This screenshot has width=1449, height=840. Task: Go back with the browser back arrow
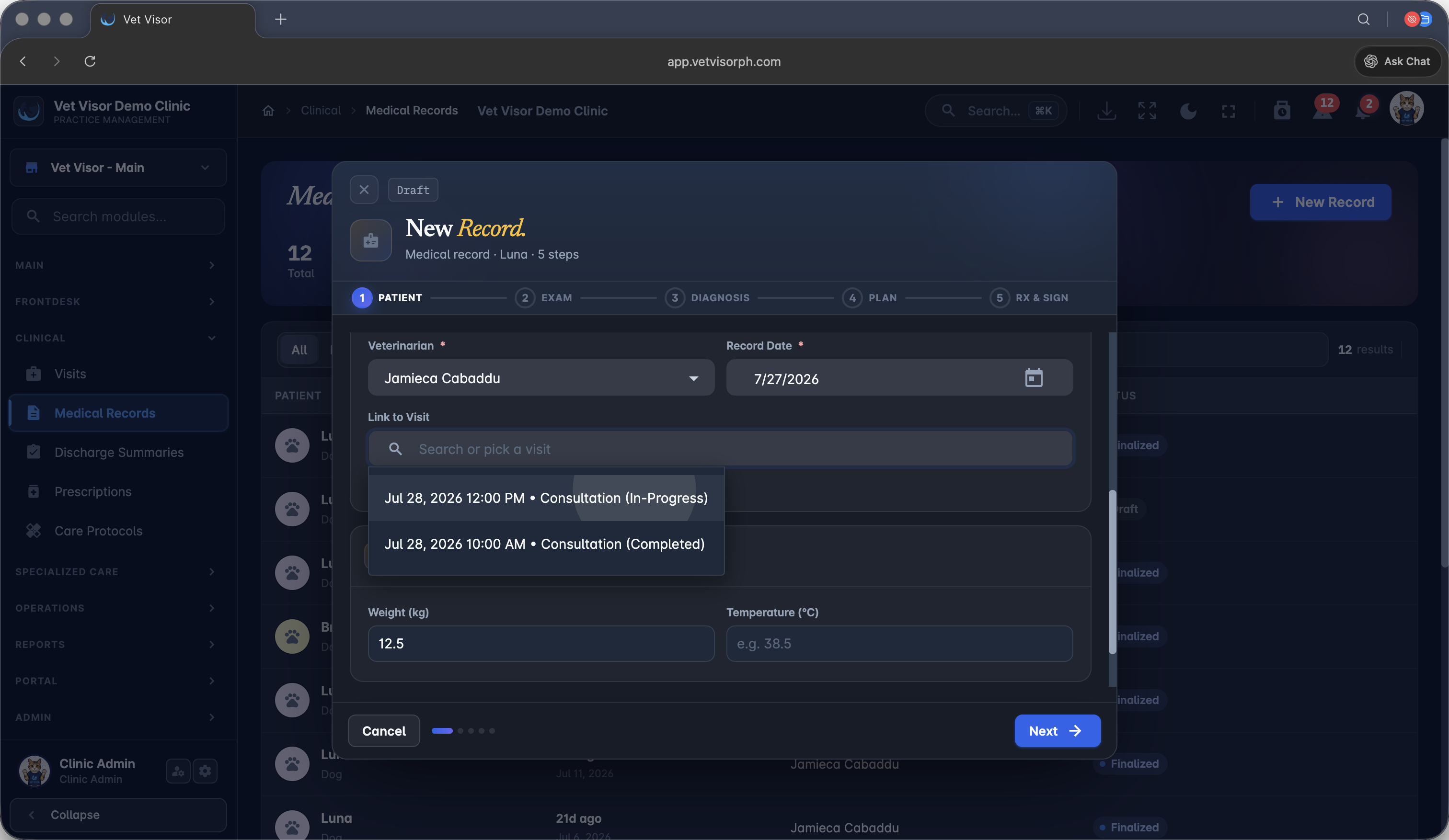(23, 61)
